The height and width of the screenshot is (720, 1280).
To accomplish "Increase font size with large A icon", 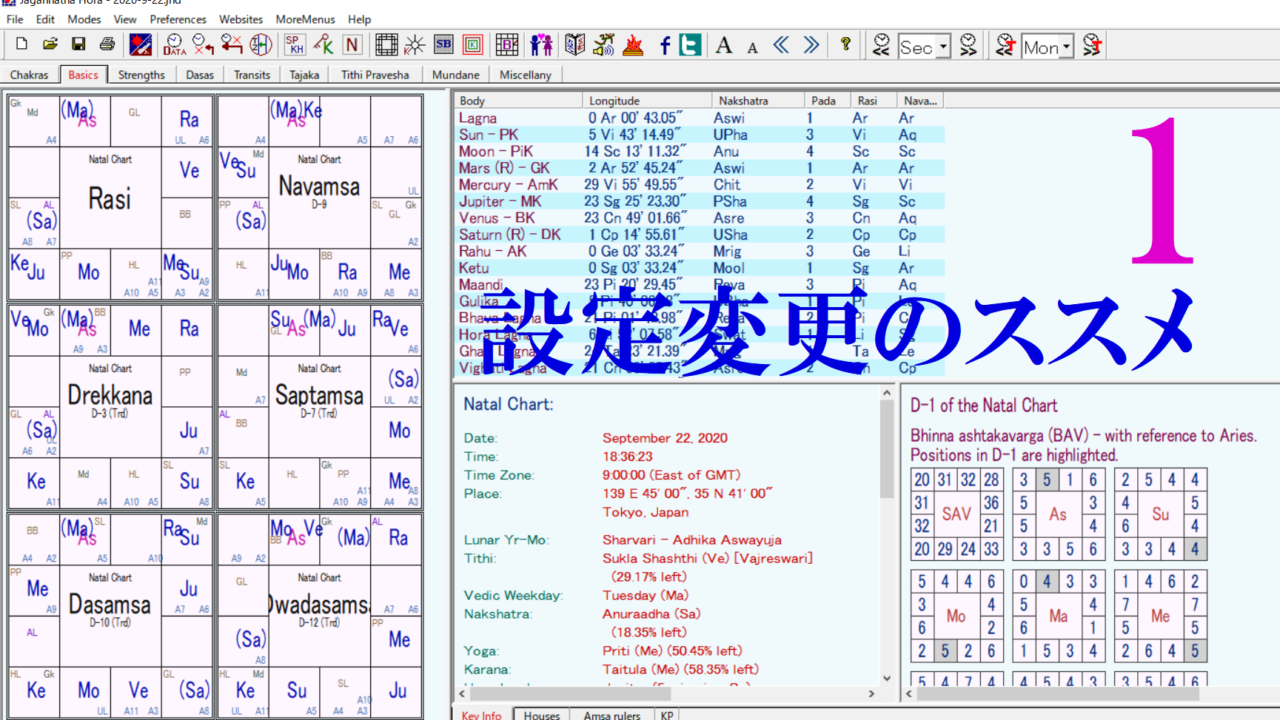I will [724, 45].
